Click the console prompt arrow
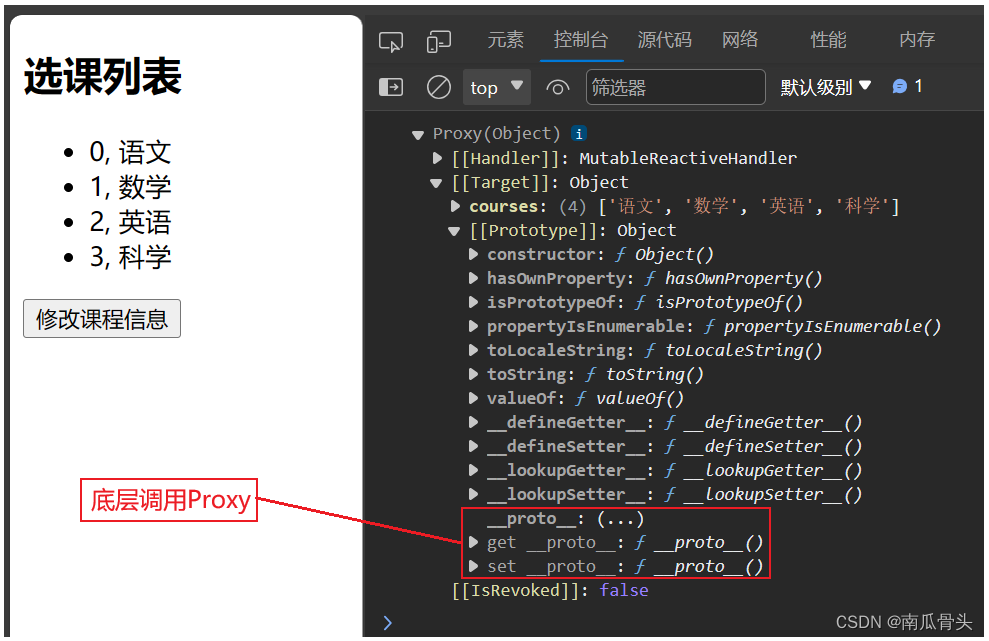The image size is (989, 641). (387, 623)
